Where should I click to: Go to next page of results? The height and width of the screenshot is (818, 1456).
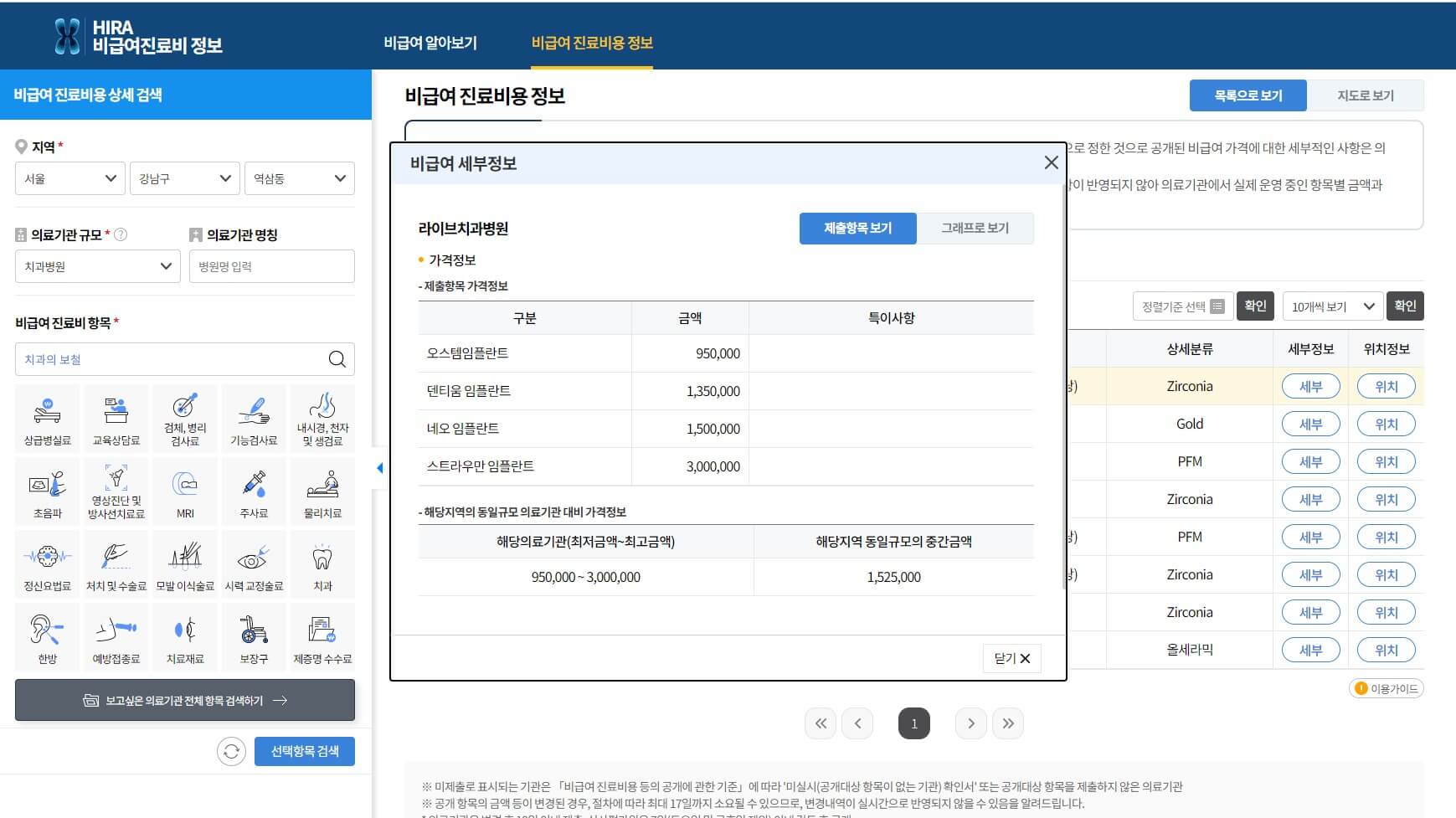(971, 723)
